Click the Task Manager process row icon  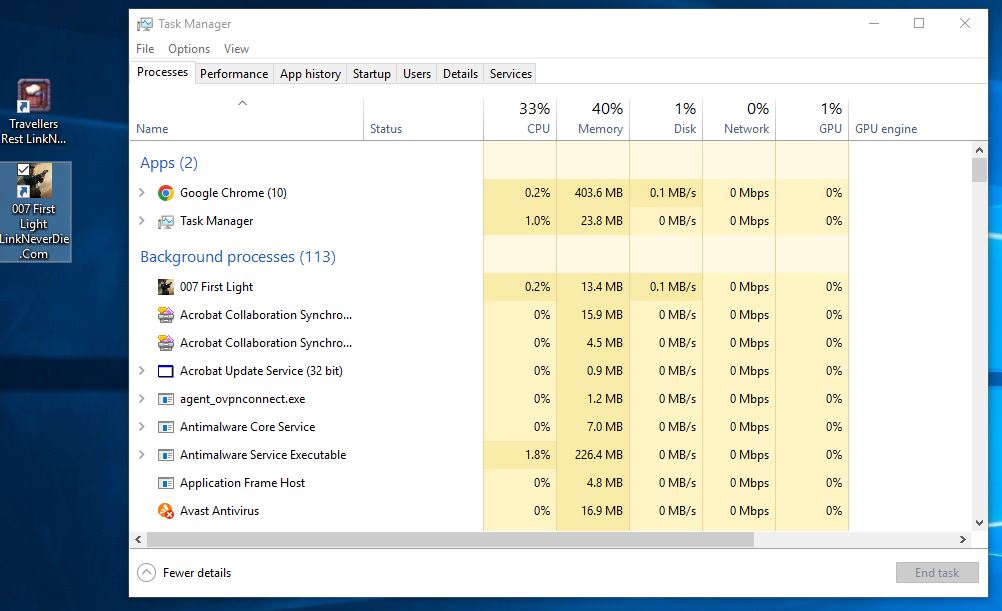coord(166,221)
